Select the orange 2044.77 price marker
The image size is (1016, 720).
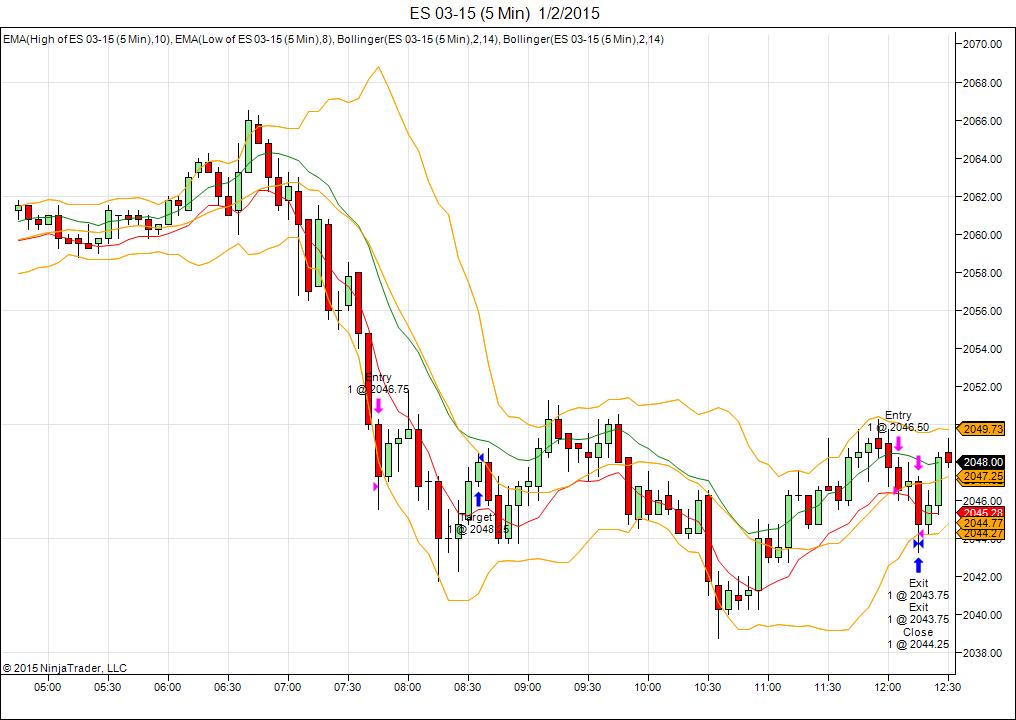(x=983, y=522)
